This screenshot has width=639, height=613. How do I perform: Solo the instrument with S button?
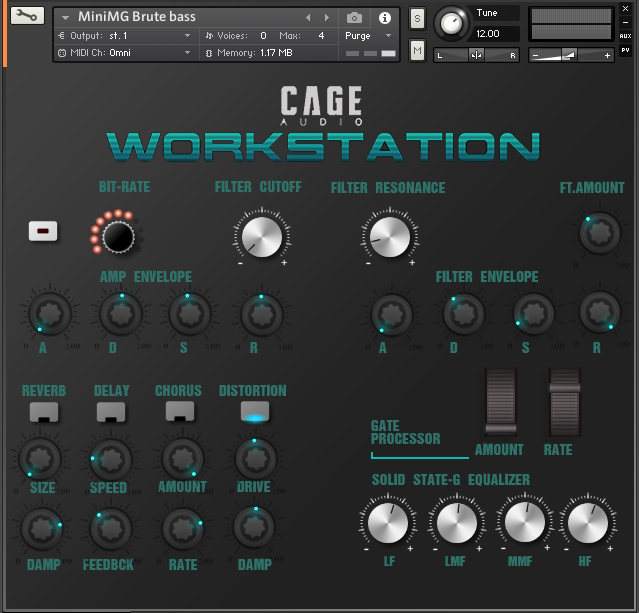coord(417,19)
